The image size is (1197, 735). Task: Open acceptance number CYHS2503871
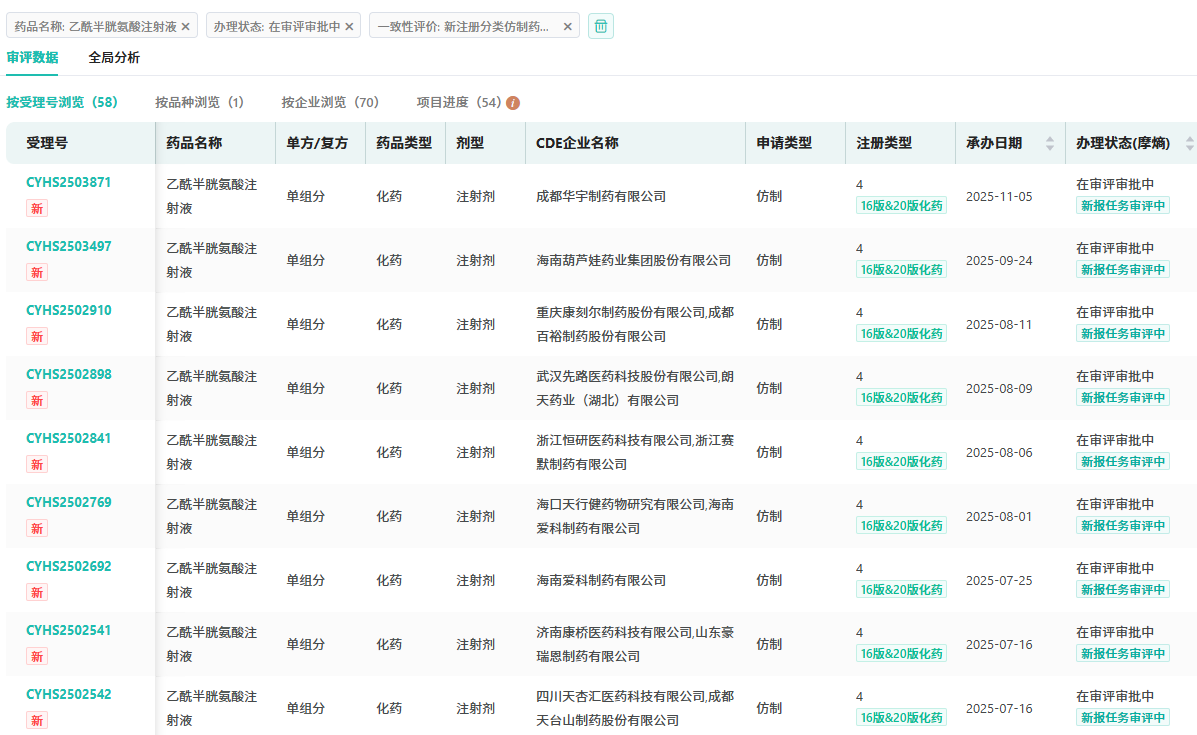[x=69, y=182]
